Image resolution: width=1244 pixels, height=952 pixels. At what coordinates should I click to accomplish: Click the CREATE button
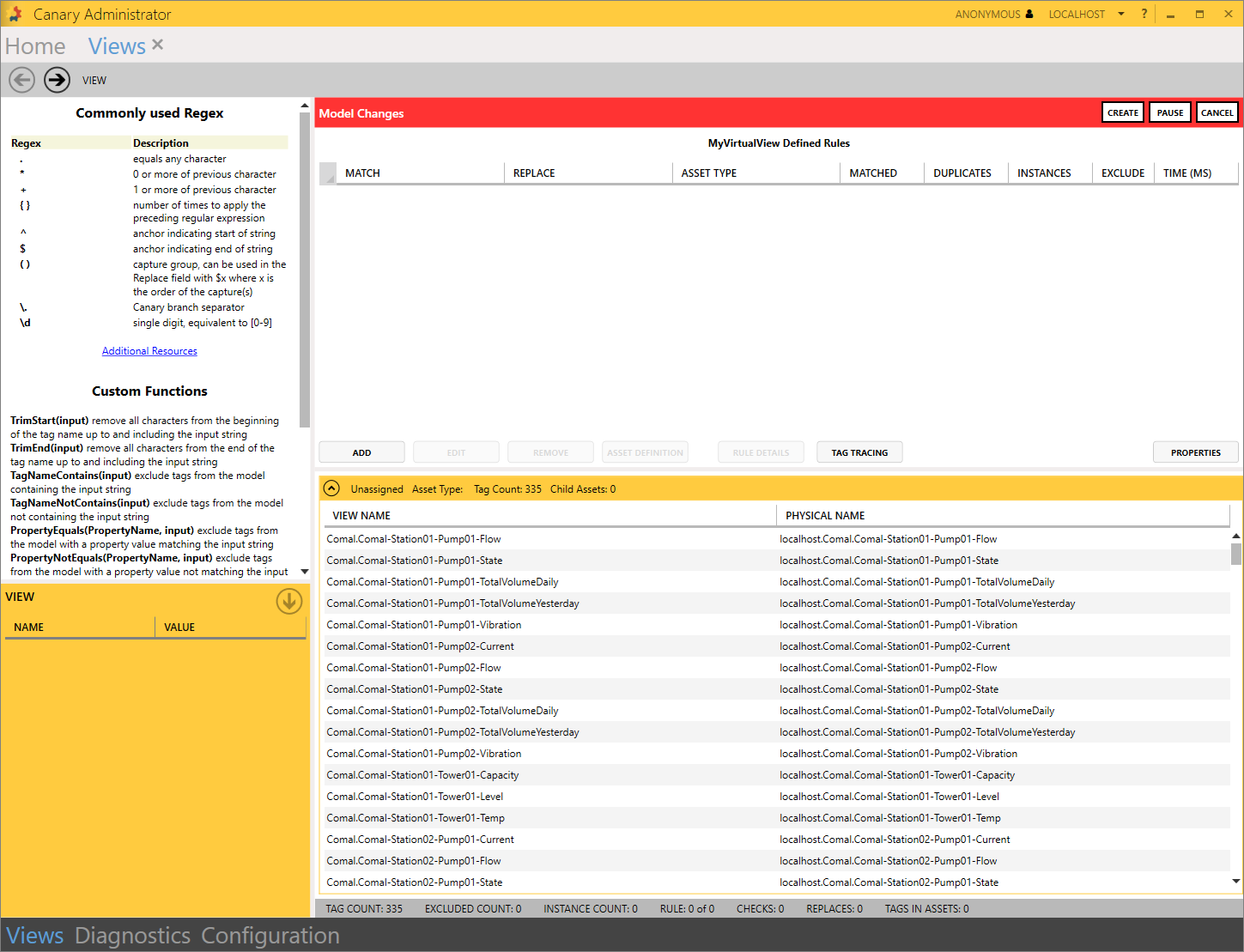pos(1122,112)
